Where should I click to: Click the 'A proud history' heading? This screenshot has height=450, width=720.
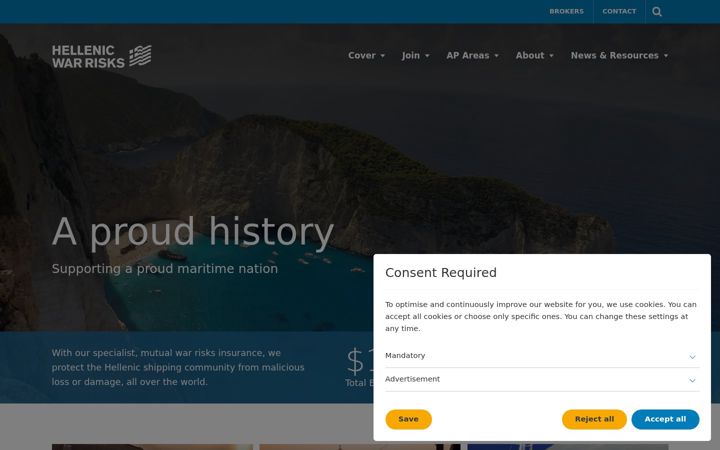[x=193, y=232]
